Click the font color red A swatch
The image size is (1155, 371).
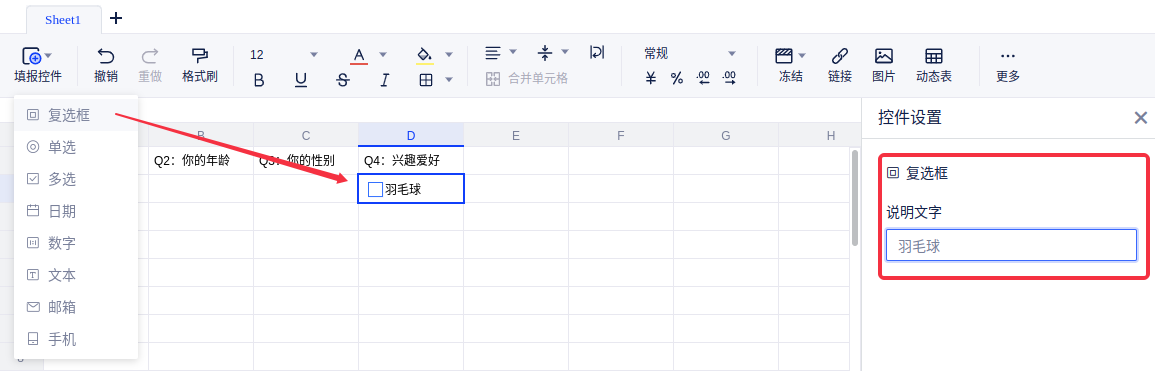click(359, 55)
